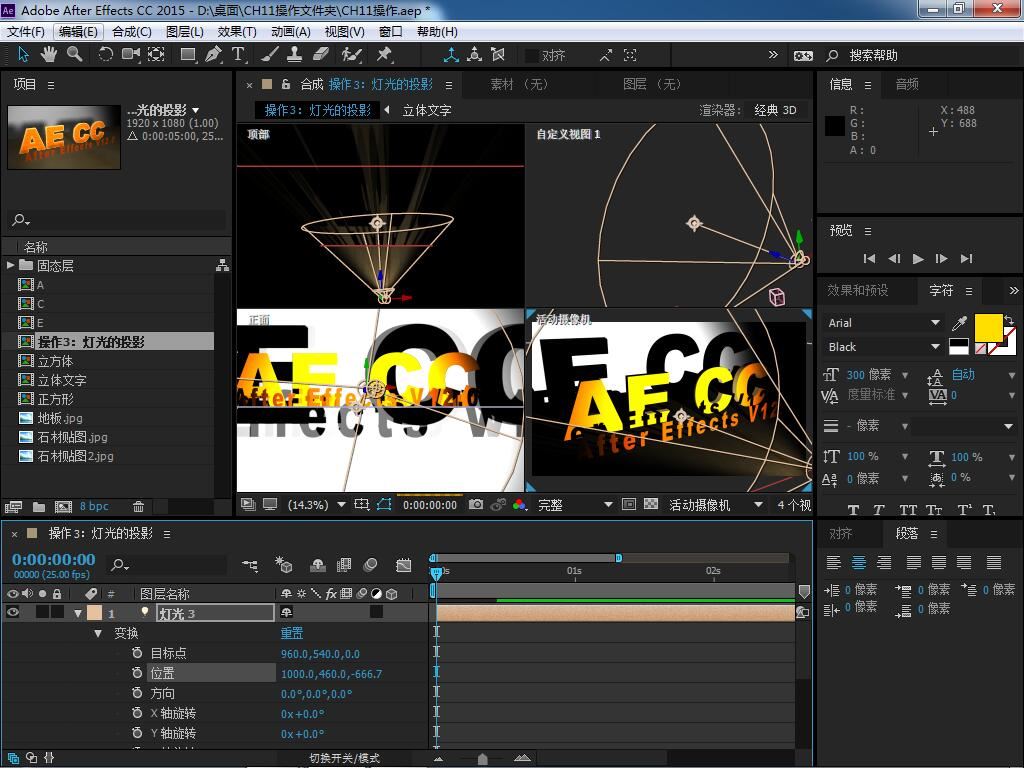Select the Roto Brush tool
This screenshot has width=1024, height=768.
coord(351,55)
